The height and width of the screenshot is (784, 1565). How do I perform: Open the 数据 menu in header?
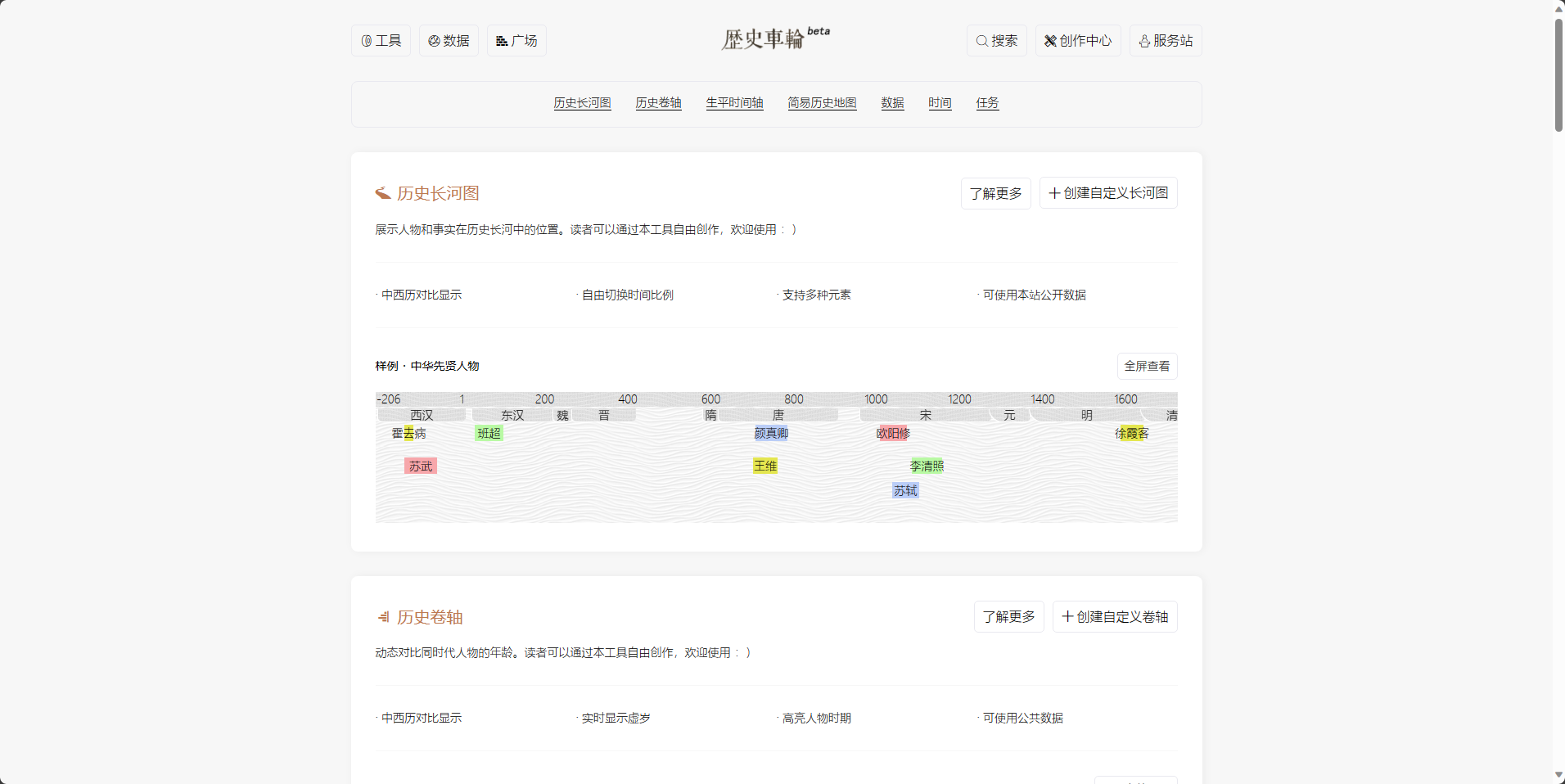click(x=449, y=40)
